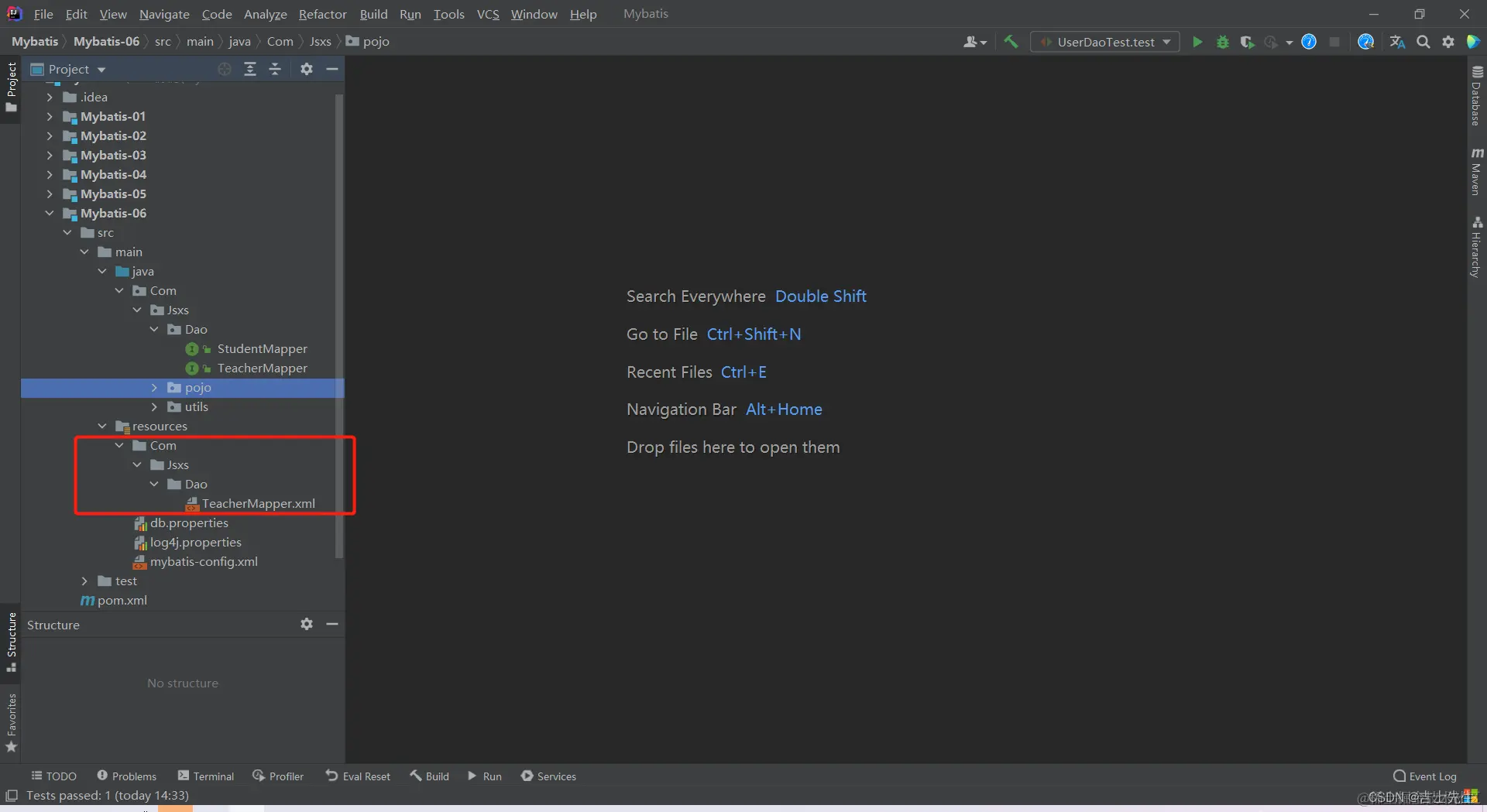Open Structure panel options gear
The height and width of the screenshot is (812, 1487).
[x=307, y=624]
